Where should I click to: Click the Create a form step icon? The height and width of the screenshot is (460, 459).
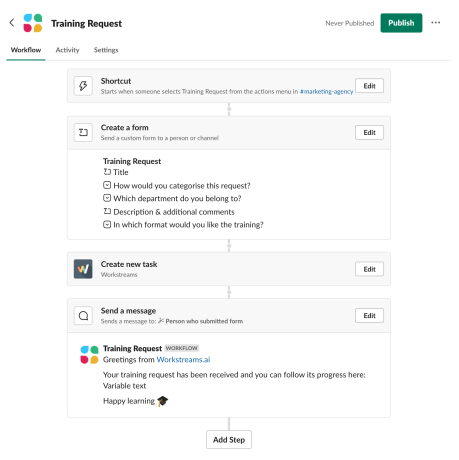pos(83,133)
